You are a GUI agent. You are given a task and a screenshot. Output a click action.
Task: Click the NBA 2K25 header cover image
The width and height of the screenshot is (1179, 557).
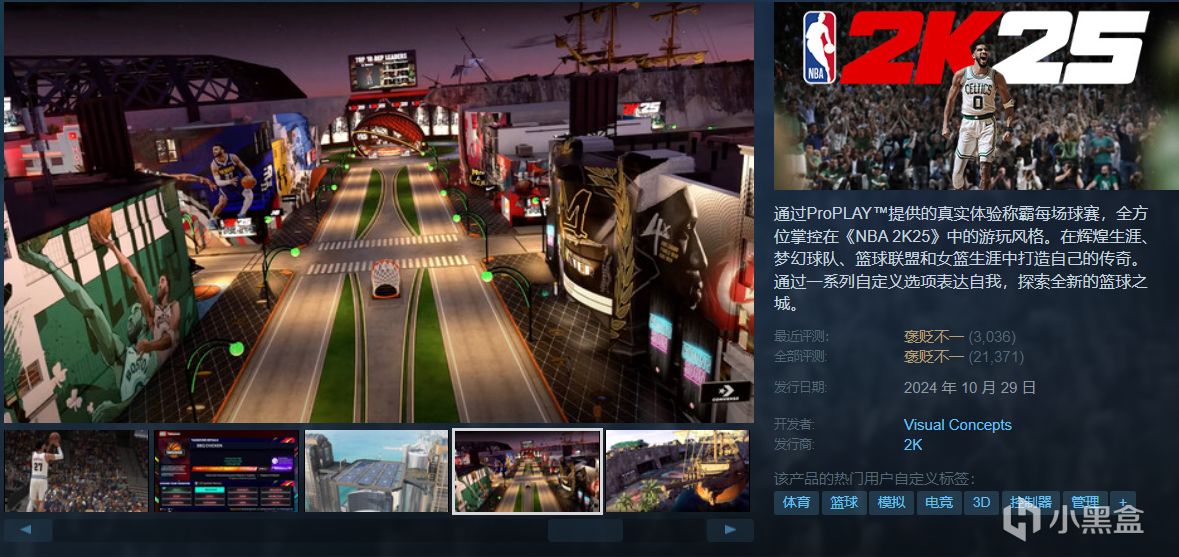click(976, 96)
